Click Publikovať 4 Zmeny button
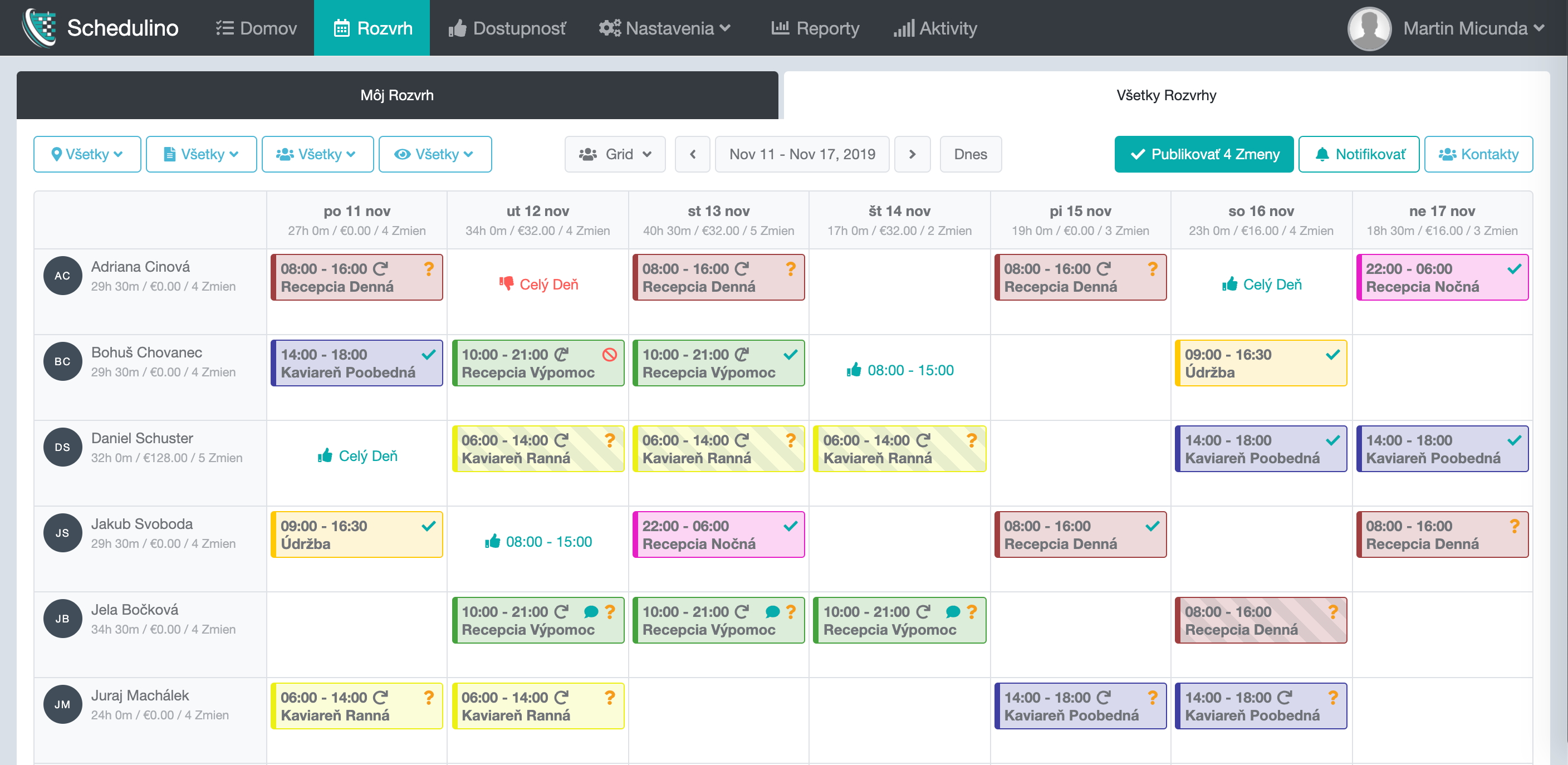 [x=1203, y=154]
